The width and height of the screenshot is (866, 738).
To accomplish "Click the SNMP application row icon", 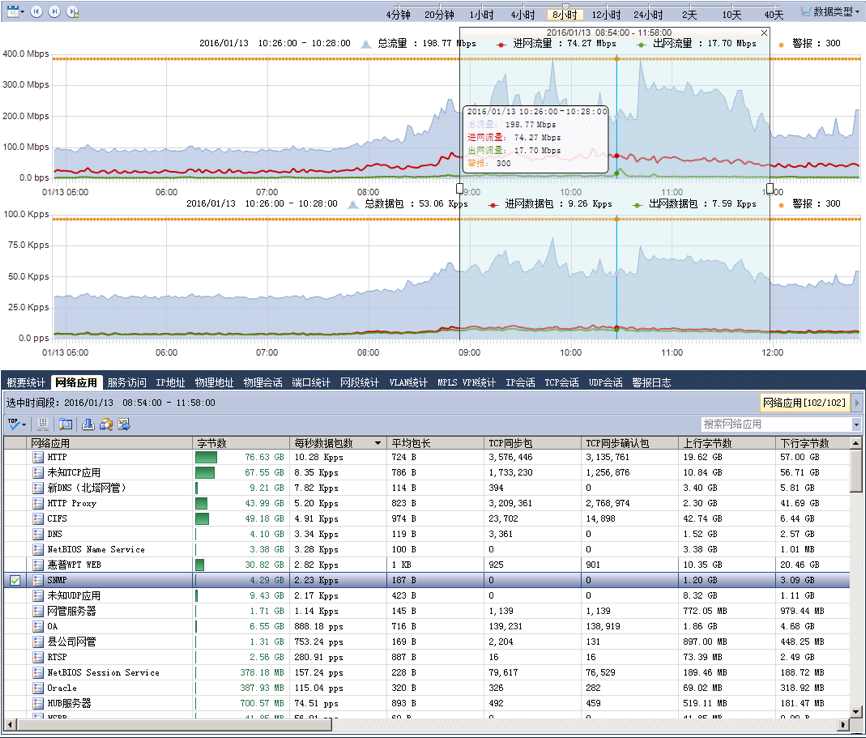I will [38, 580].
